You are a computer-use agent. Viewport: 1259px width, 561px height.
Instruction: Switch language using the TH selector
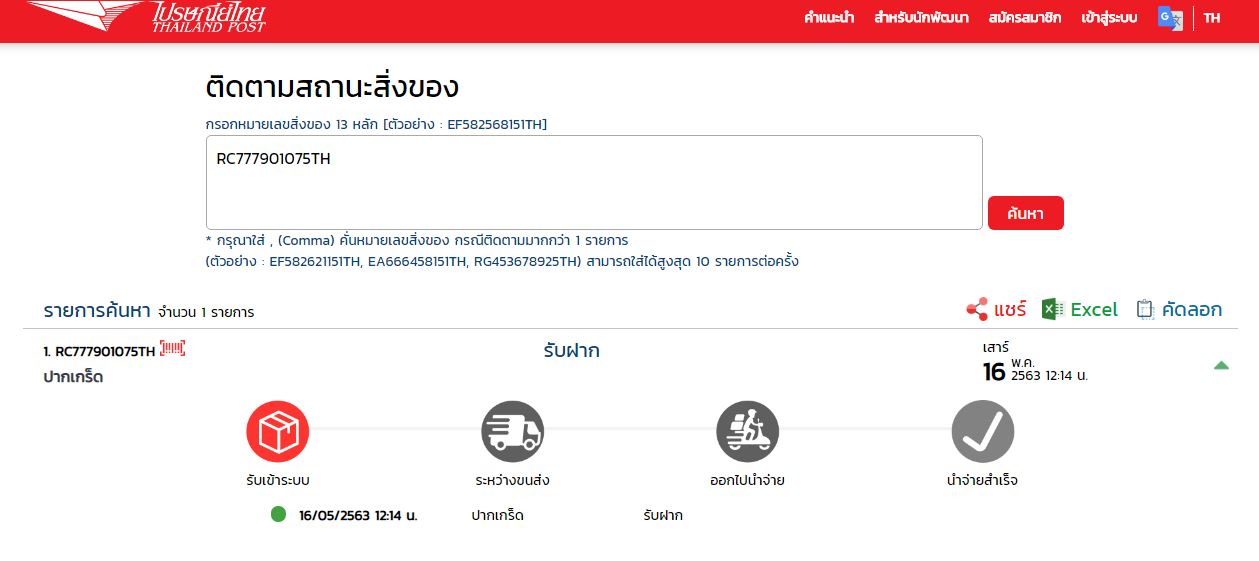click(1212, 18)
